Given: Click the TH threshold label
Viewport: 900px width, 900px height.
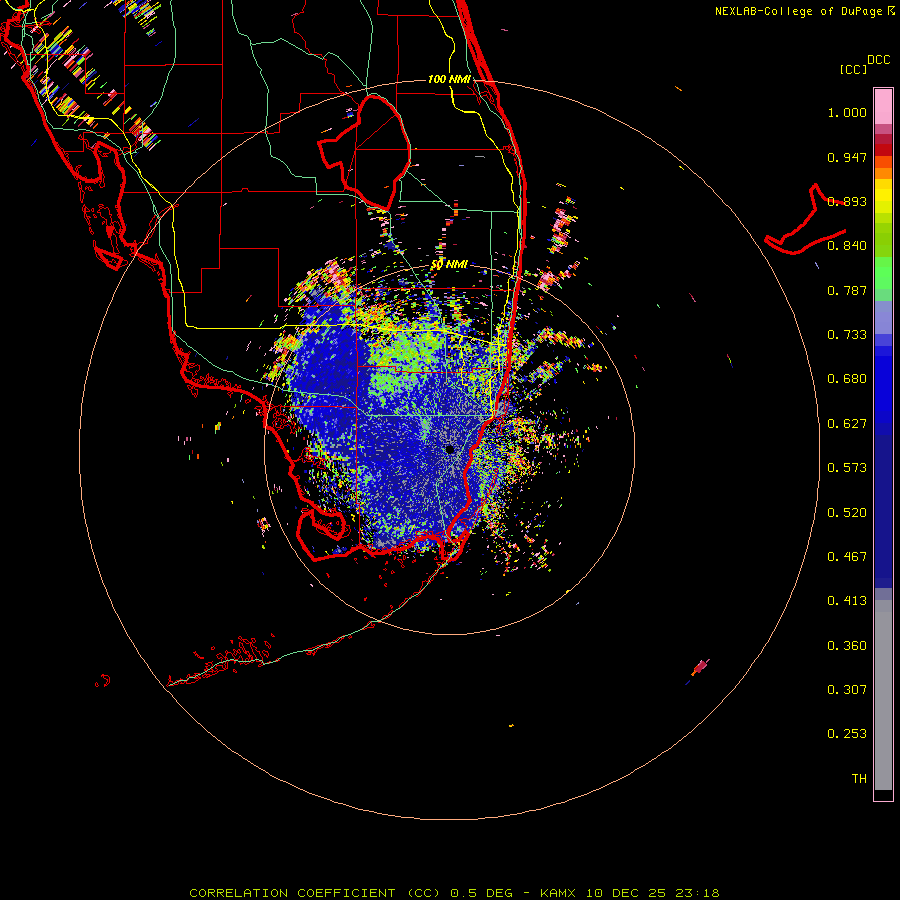Looking at the screenshot, I should click(x=859, y=779).
